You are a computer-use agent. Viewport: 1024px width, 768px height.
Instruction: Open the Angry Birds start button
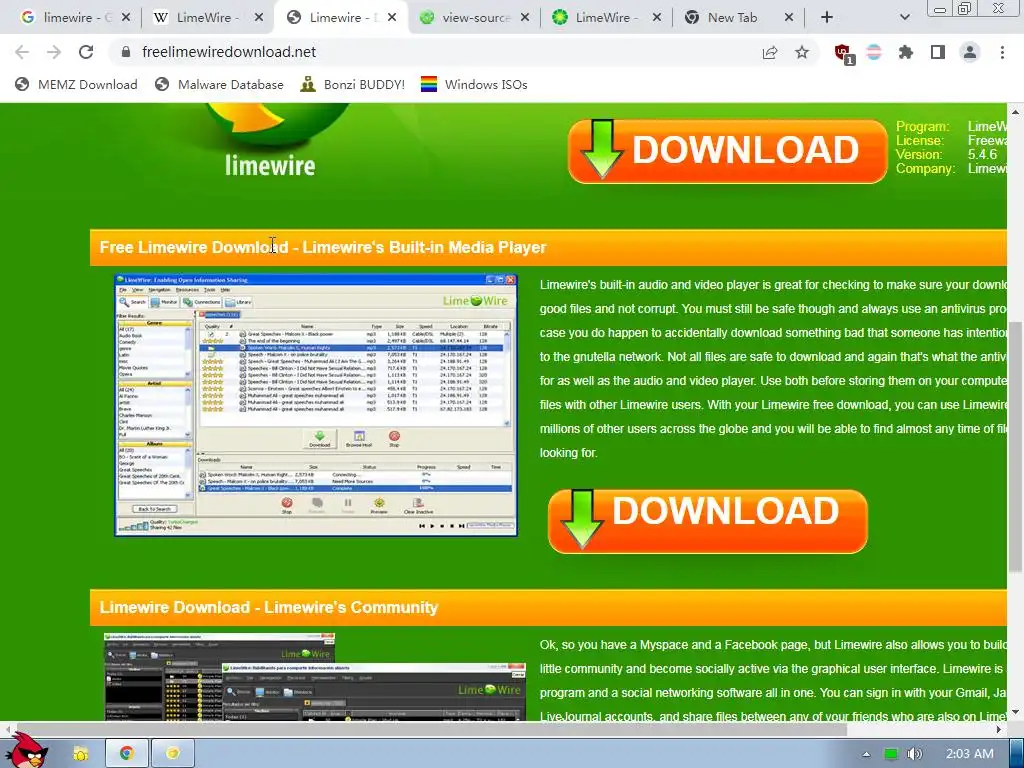[x=26, y=751]
